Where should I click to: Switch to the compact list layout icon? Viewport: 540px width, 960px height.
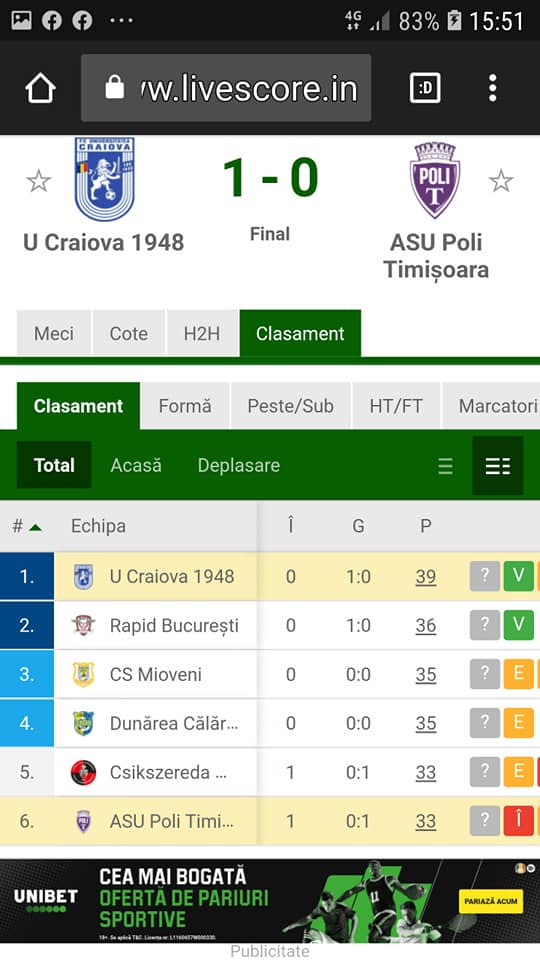click(446, 466)
